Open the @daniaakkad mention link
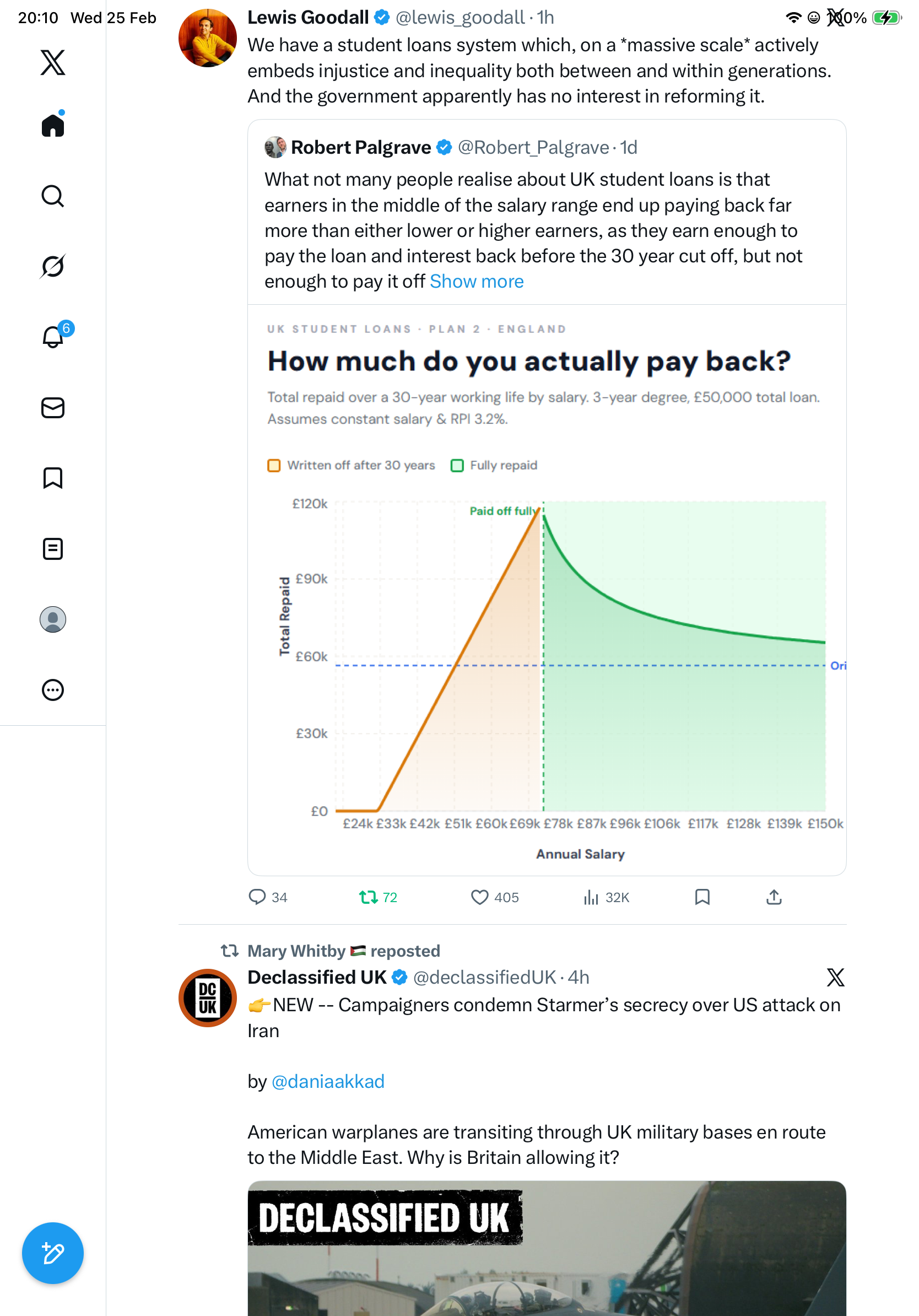The image size is (919, 1316). [328, 1082]
